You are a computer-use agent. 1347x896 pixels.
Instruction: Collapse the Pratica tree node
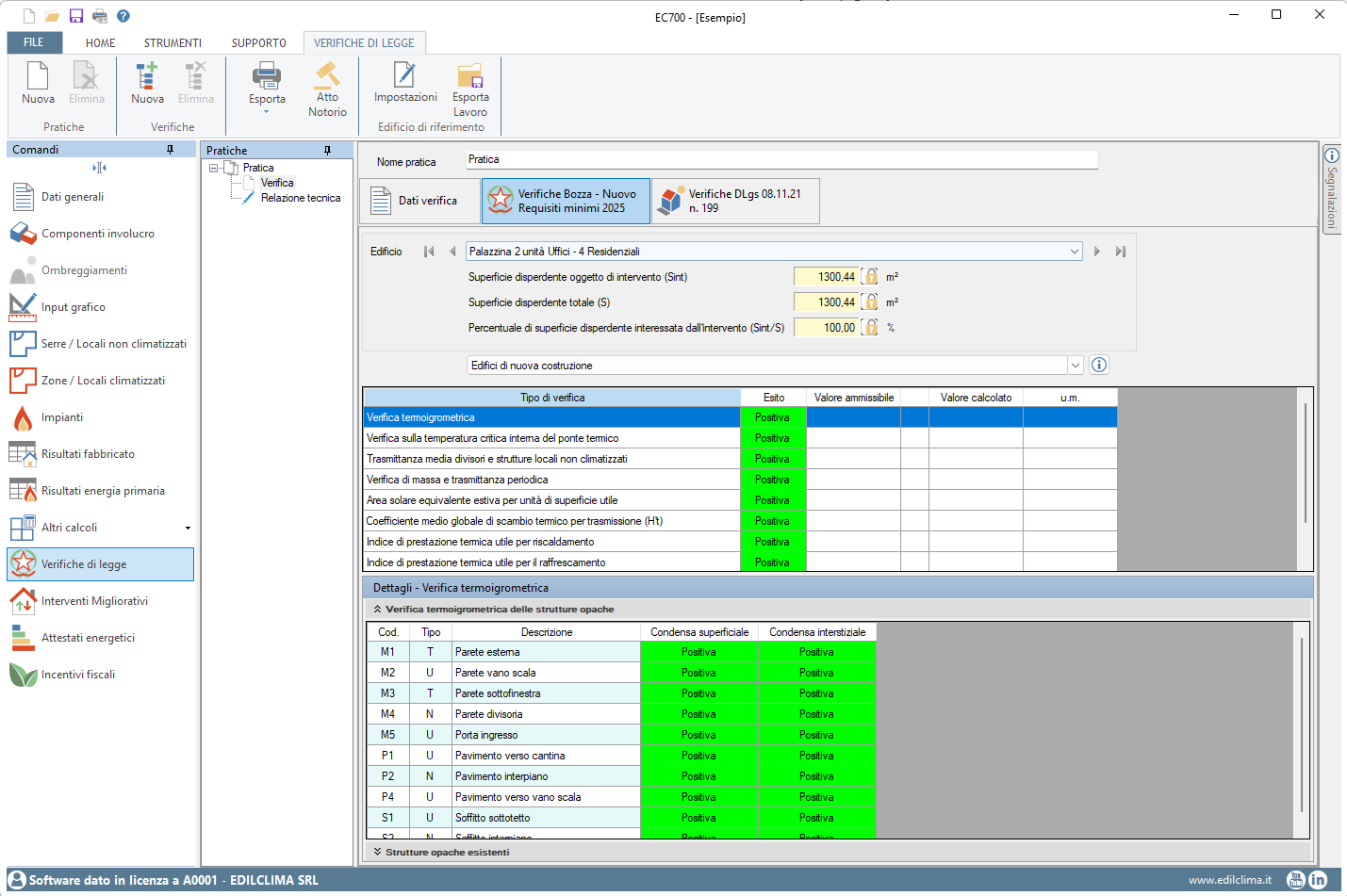(214, 168)
